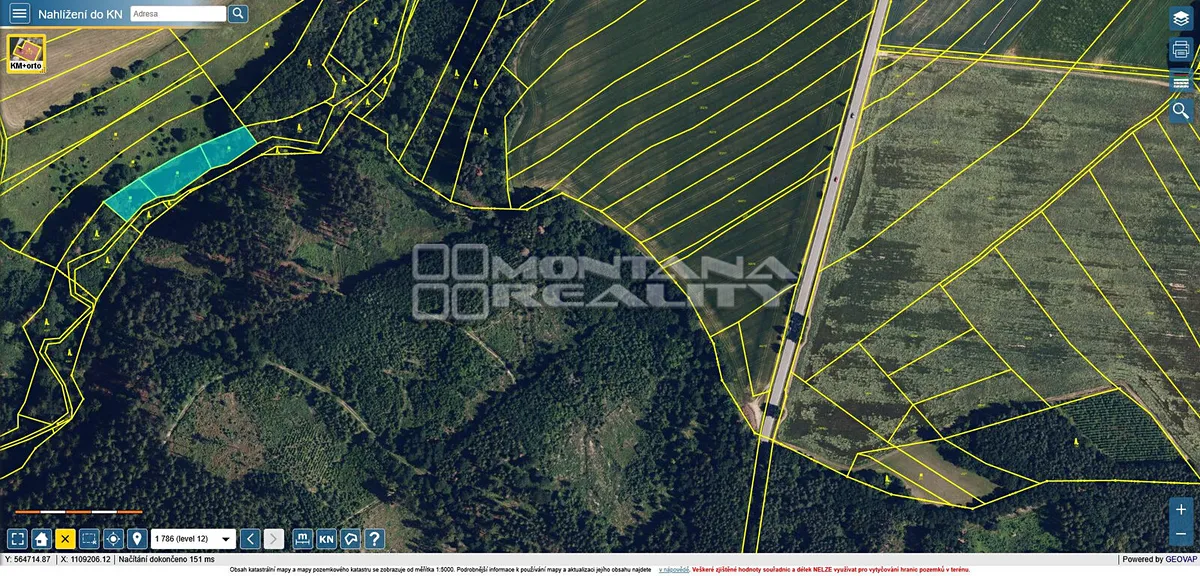Clear selection with the yellow X button

pyautogui.click(x=66, y=539)
